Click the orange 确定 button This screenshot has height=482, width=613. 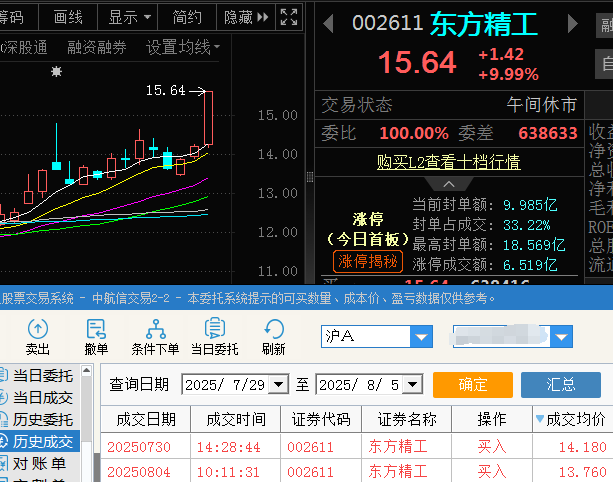click(473, 385)
